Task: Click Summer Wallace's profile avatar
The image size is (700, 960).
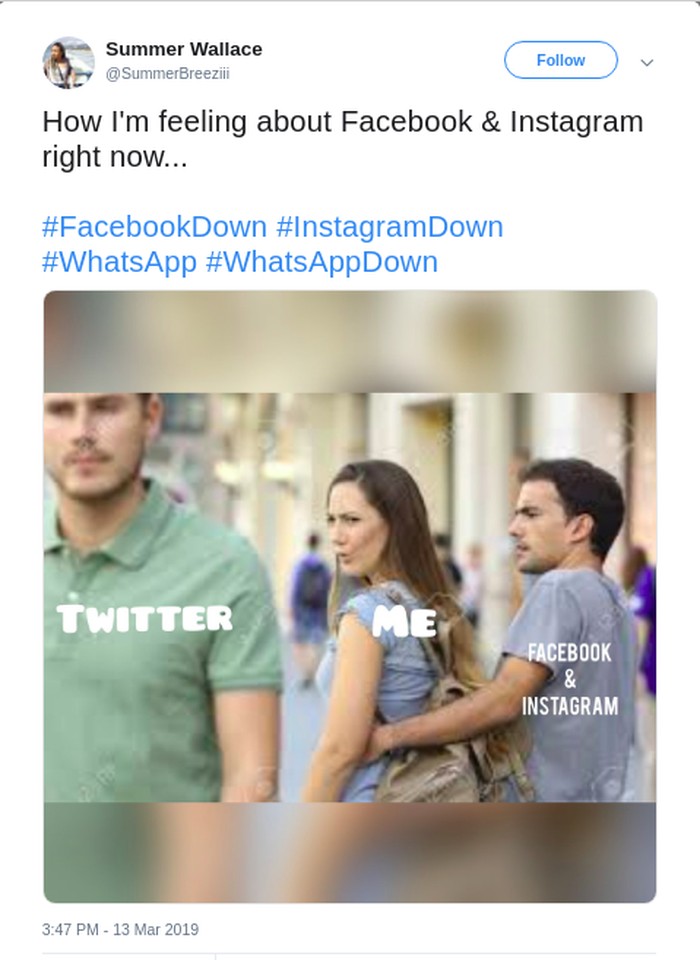Action: coord(68,62)
